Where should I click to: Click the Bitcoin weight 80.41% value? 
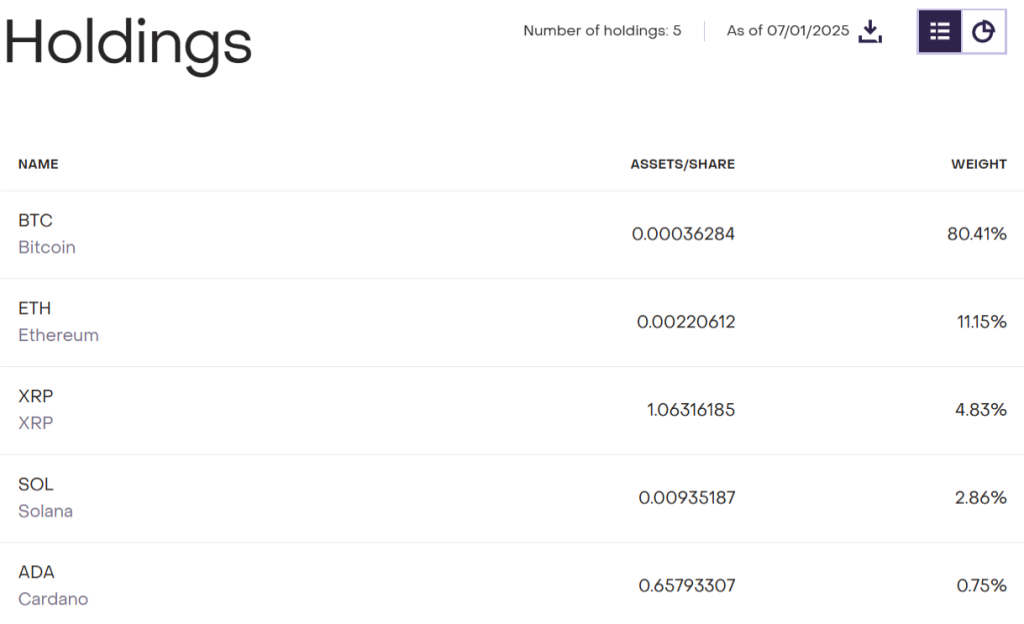[x=976, y=234]
